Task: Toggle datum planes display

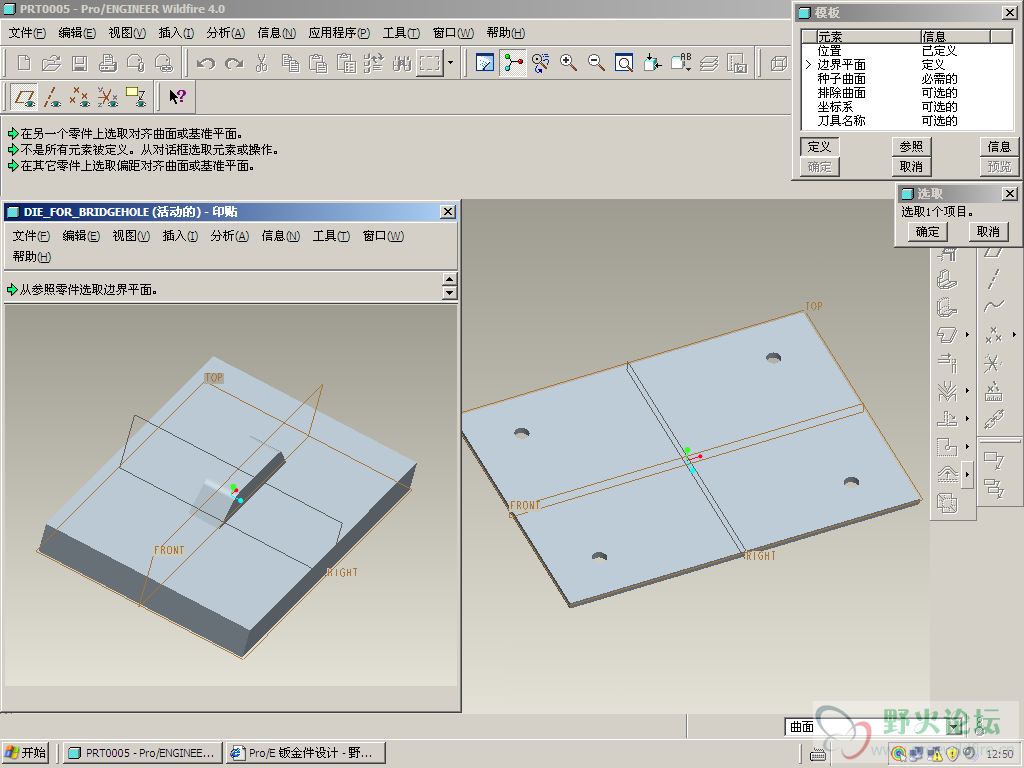Action: coord(25,97)
